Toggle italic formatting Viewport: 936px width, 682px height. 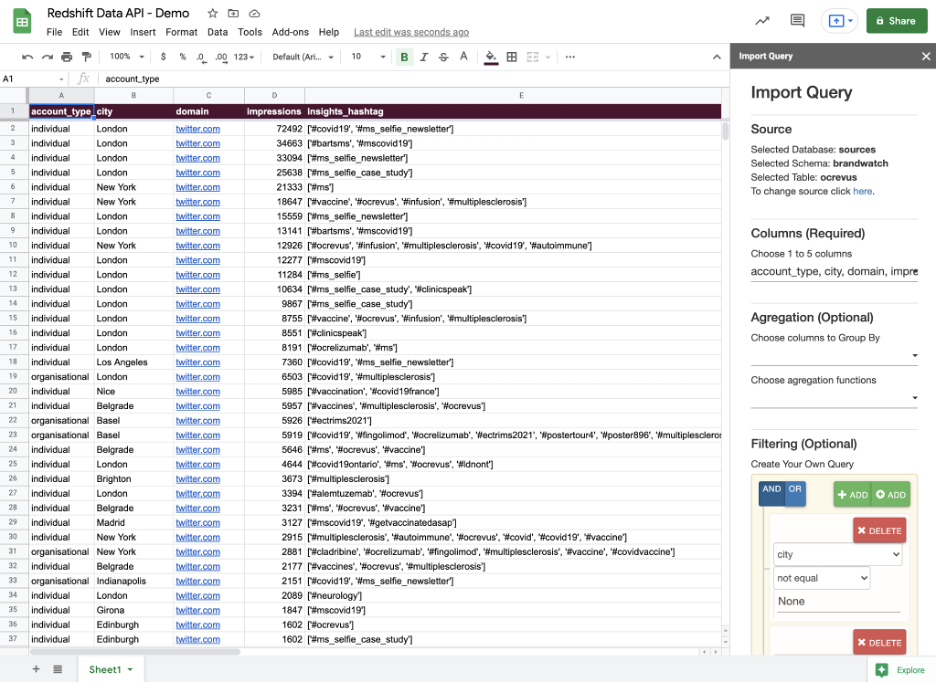[424, 57]
